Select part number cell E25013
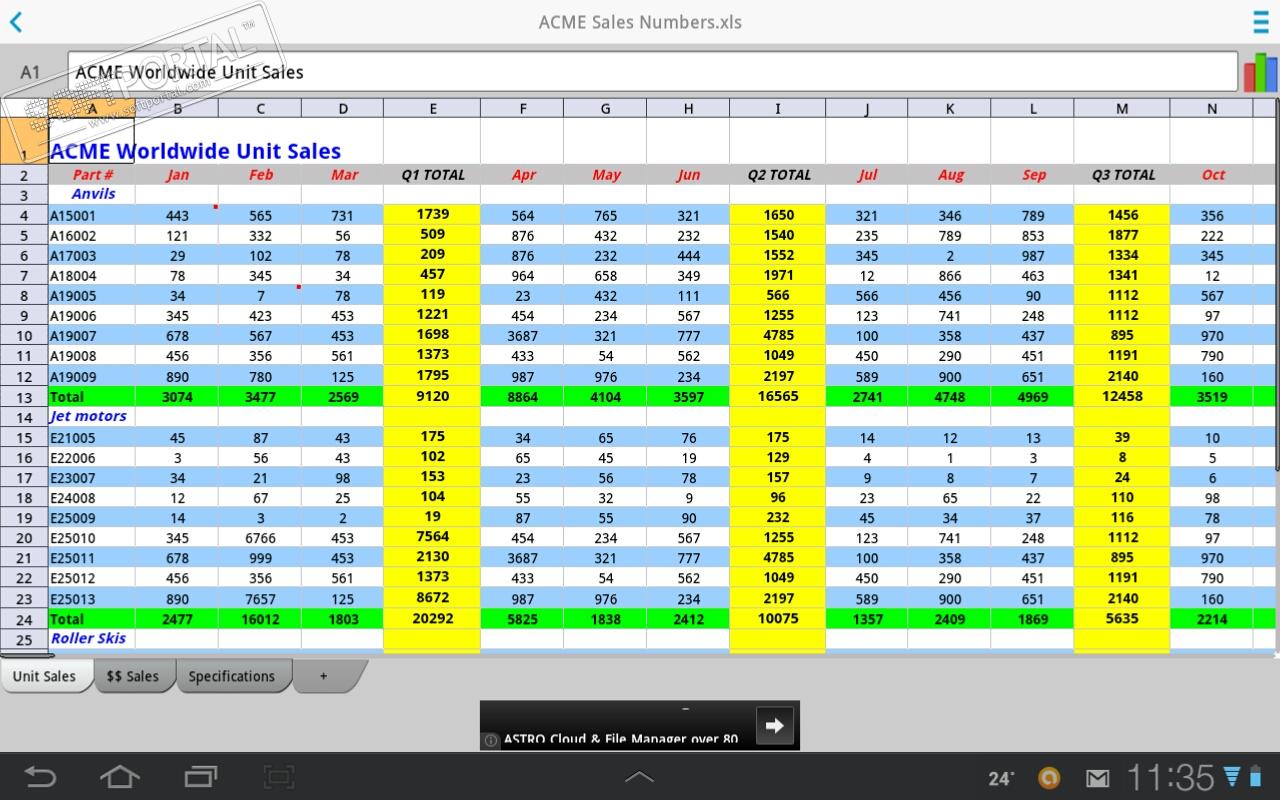The image size is (1280, 800). [x=92, y=599]
